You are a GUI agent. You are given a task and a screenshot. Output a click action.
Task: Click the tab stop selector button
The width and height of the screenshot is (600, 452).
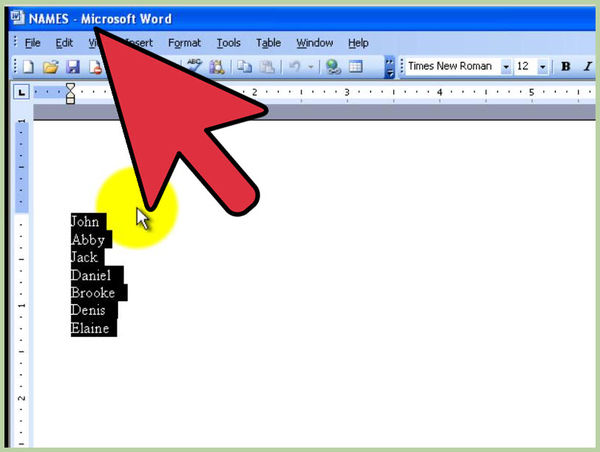[21, 92]
